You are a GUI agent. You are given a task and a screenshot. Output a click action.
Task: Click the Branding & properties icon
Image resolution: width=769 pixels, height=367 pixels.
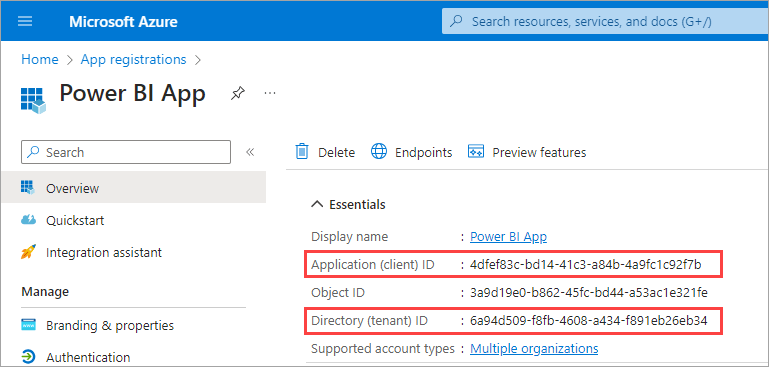coord(28,325)
